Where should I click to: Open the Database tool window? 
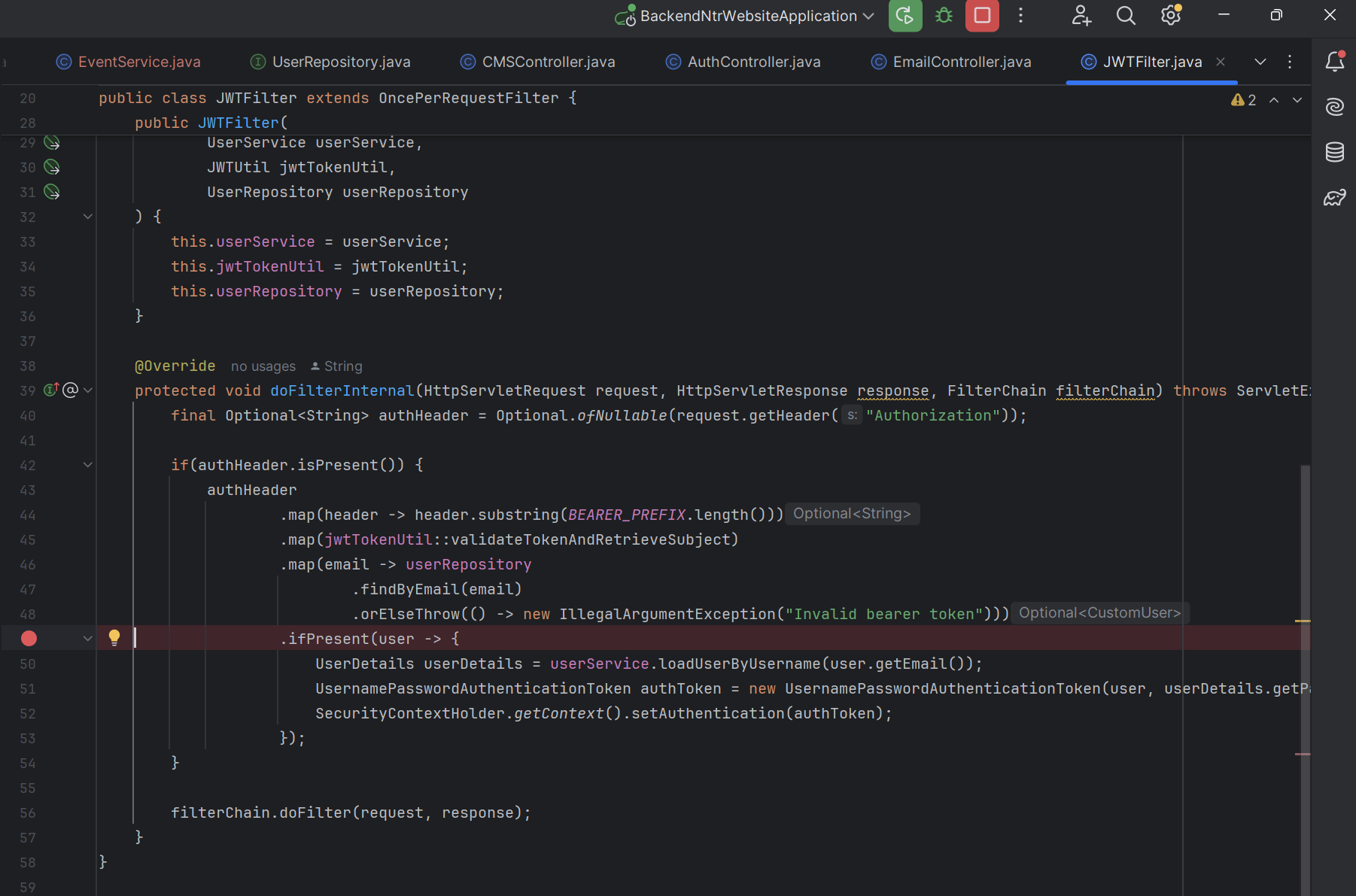click(x=1334, y=153)
